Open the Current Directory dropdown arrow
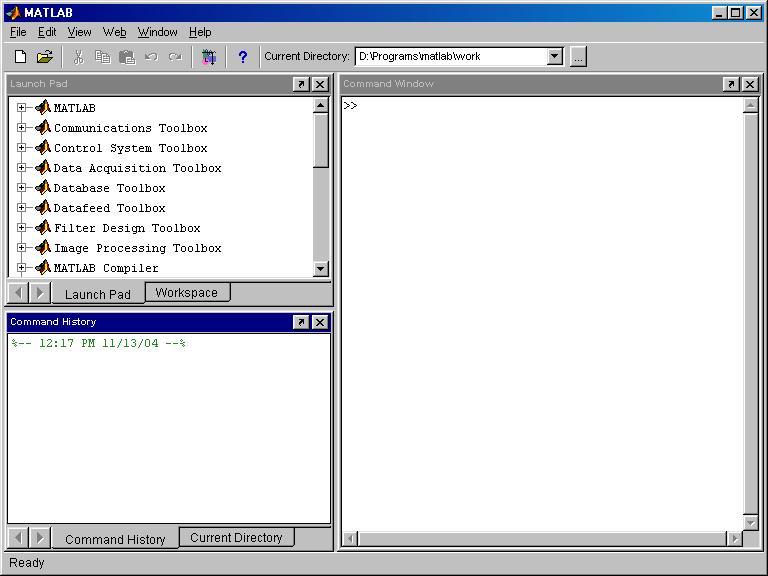Image resolution: width=768 pixels, height=576 pixels. pyautogui.click(x=554, y=56)
